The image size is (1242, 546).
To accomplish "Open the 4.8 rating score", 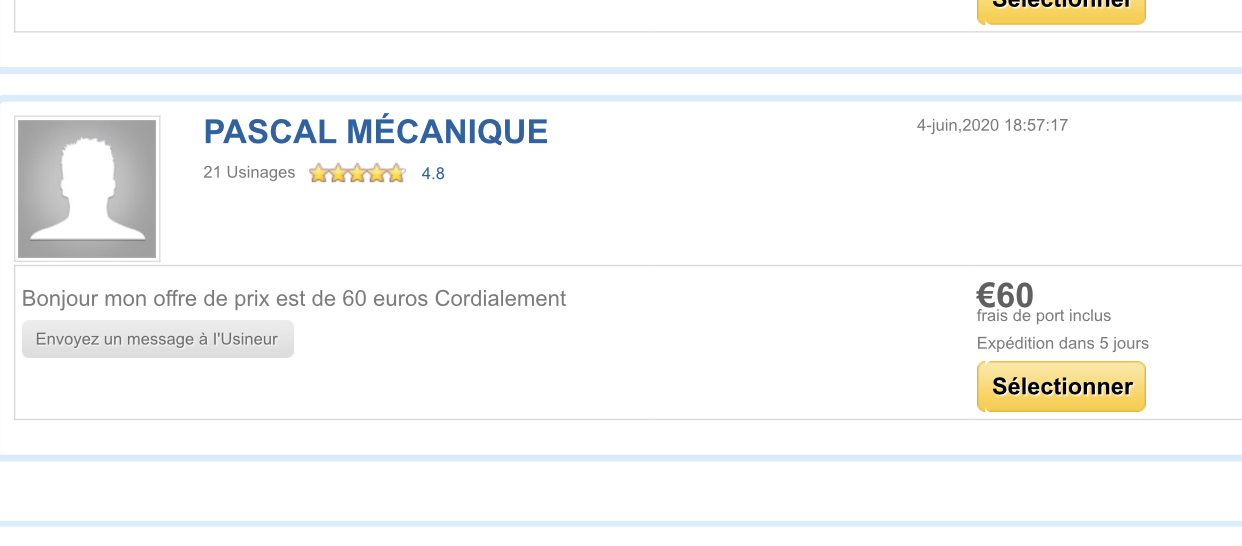I will coord(433,173).
